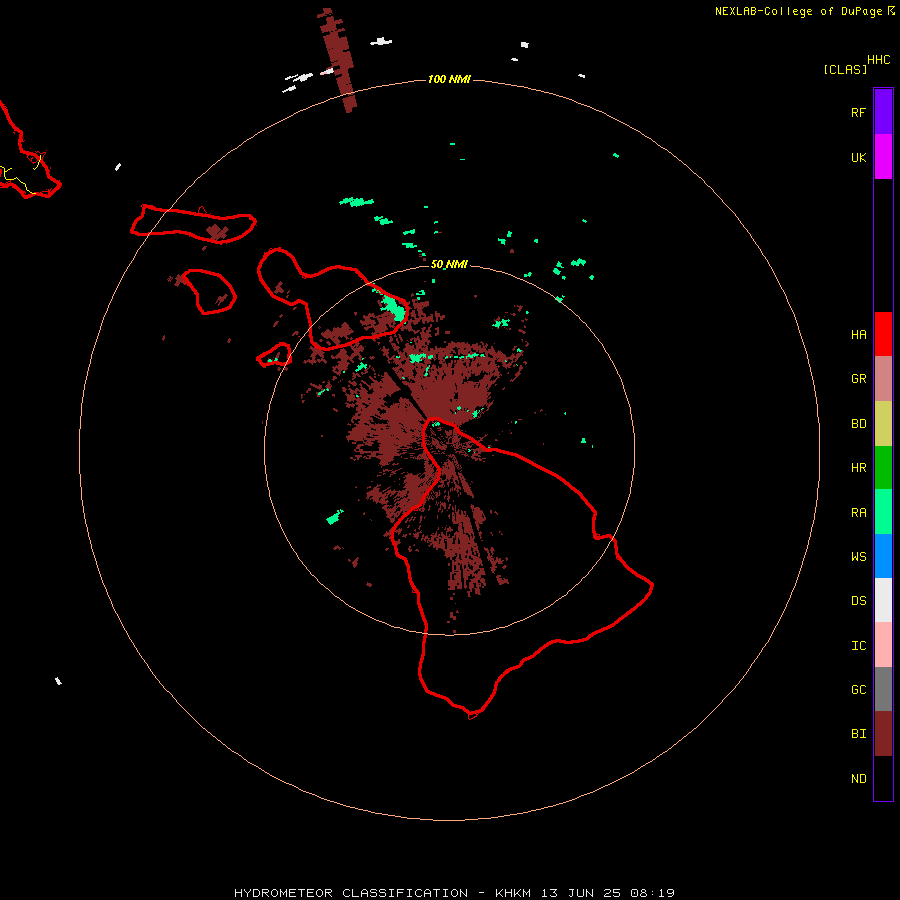Viewport: 900px width, 900px height.
Task: Click the RF purple legend swatch
Action: 883,112
